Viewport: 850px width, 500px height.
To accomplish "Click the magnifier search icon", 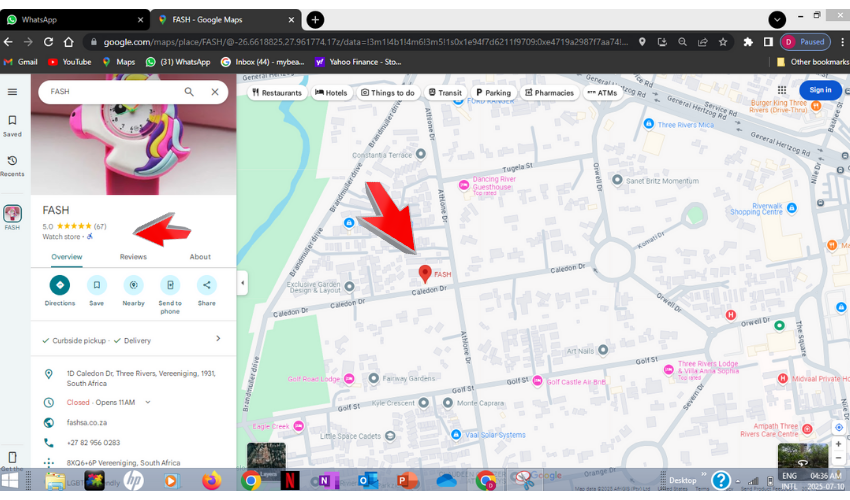I will [x=189, y=92].
